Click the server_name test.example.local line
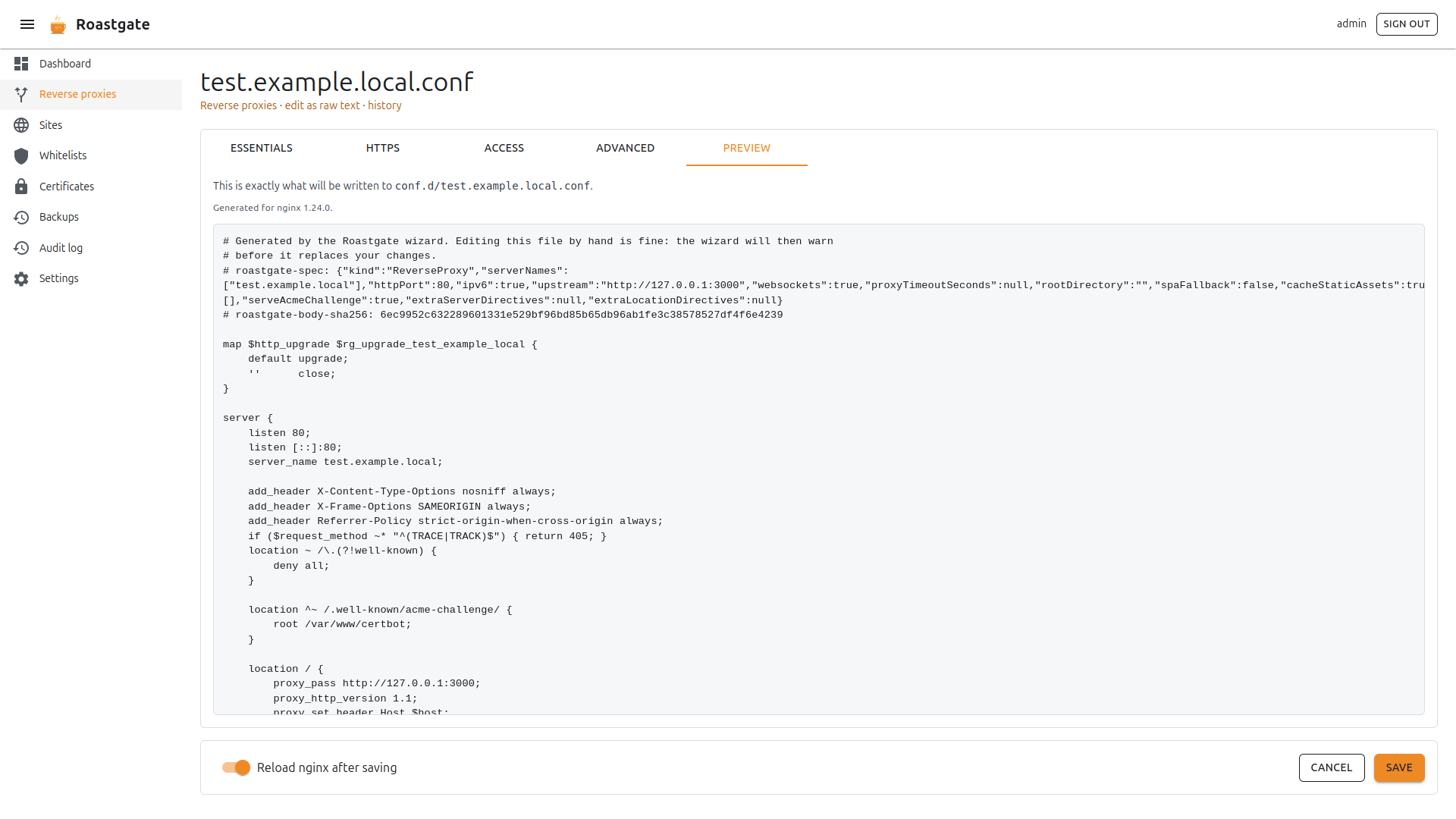This screenshot has height=819, width=1456. point(345,462)
